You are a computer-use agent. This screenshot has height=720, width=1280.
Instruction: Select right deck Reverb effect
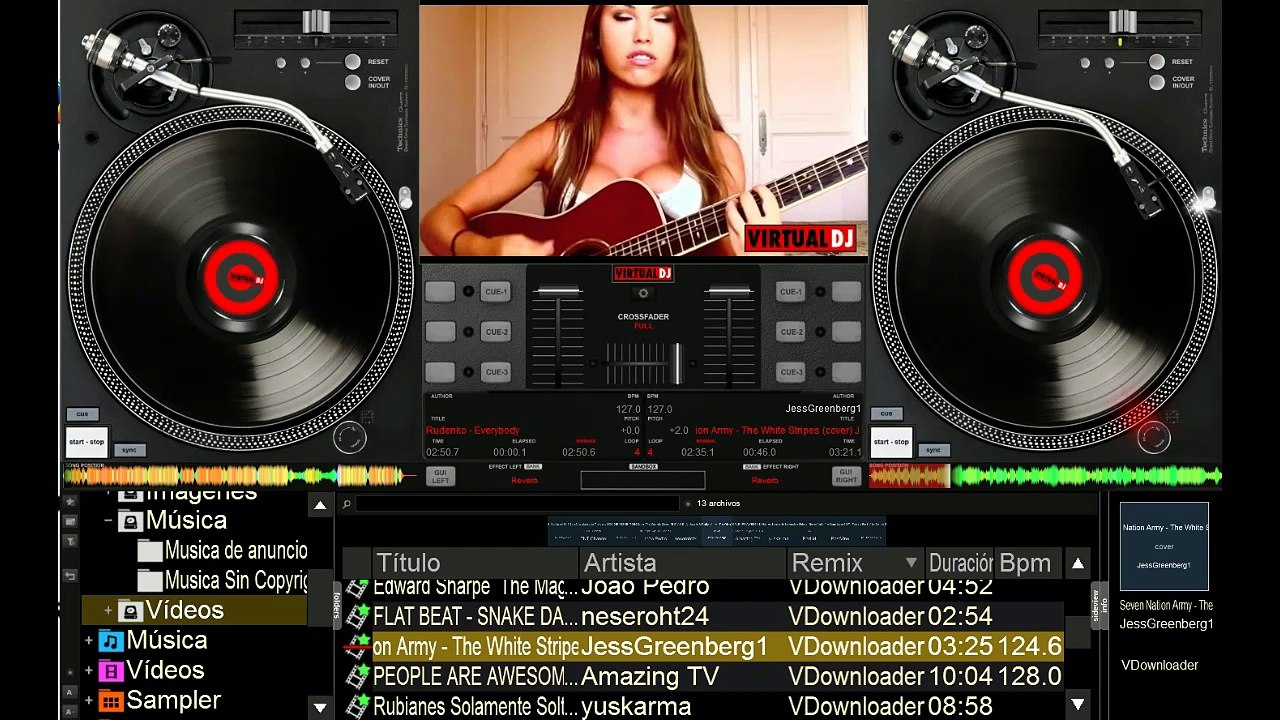[x=765, y=481]
